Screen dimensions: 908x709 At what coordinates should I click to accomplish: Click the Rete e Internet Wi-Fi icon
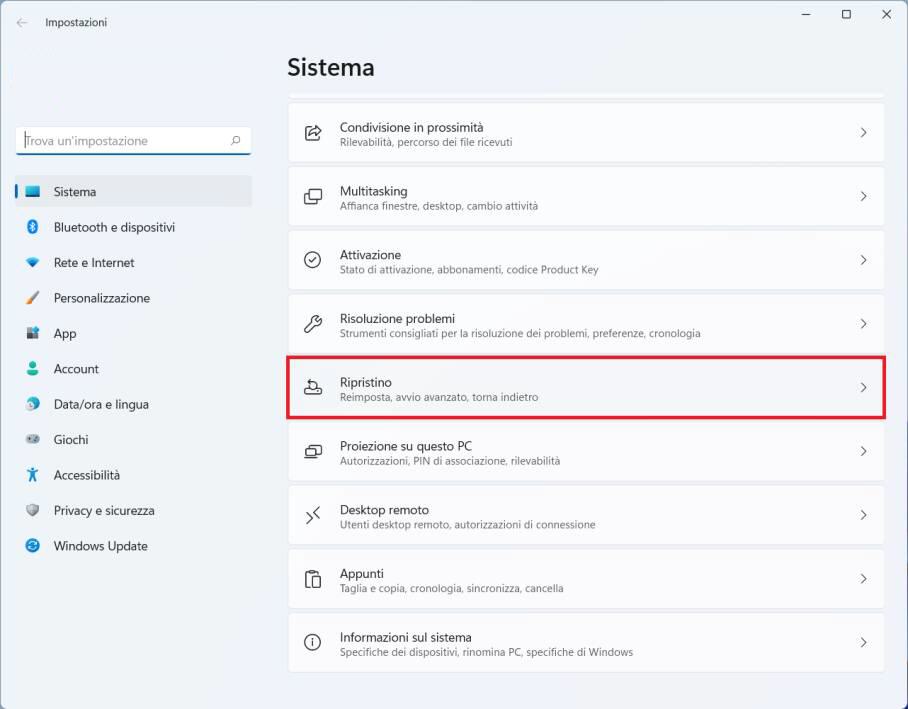(33, 263)
